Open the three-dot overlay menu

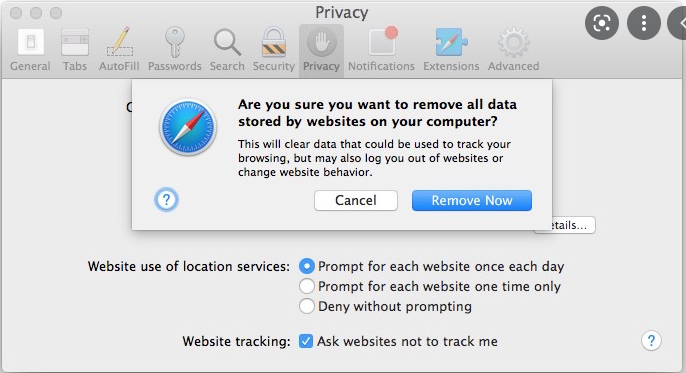pyautogui.click(x=644, y=23)
